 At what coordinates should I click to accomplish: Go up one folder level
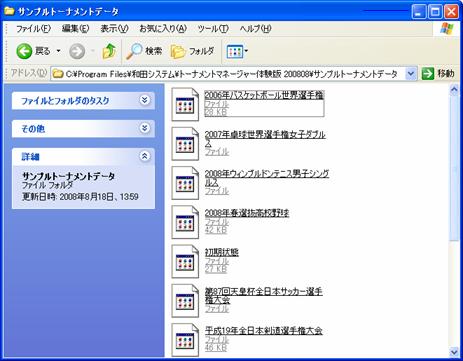point(109,51)
